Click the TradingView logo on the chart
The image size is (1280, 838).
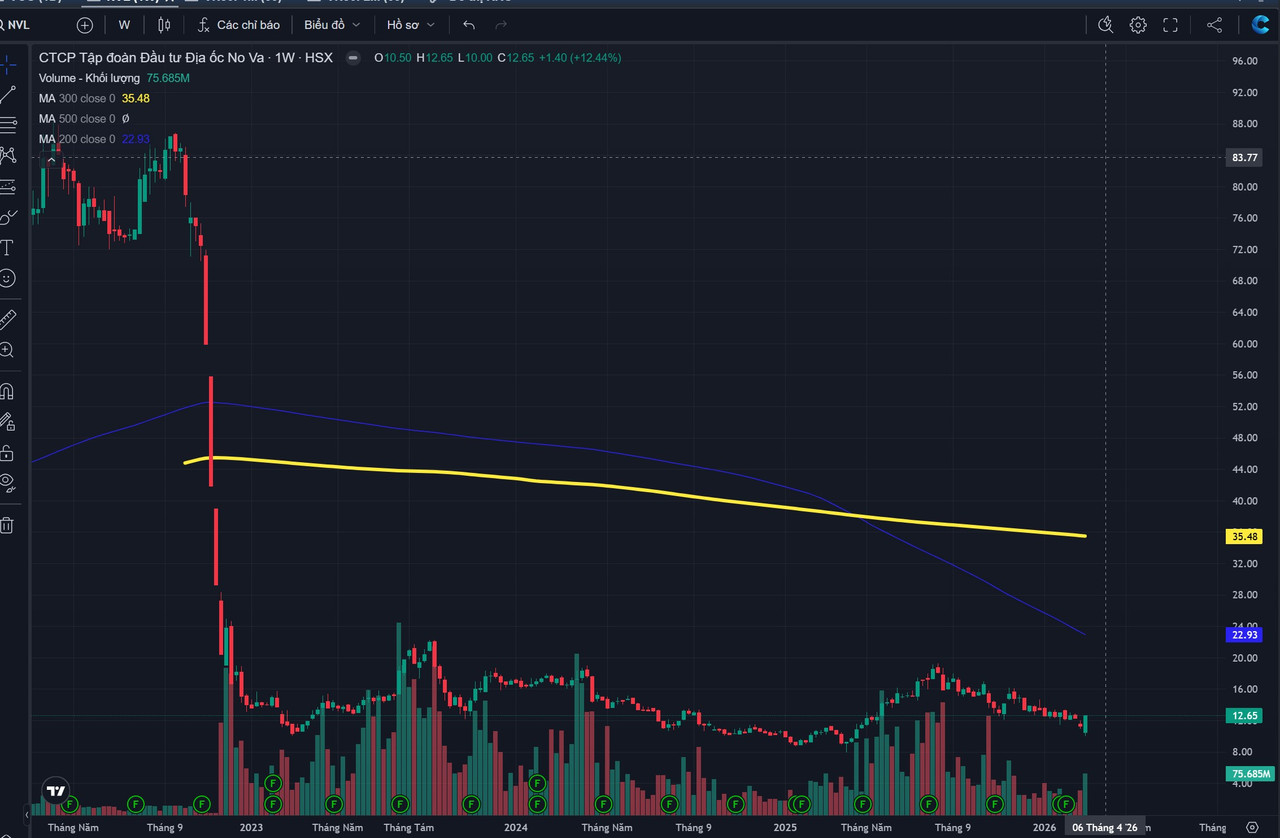pyautogui.click(x=56, y=790)
